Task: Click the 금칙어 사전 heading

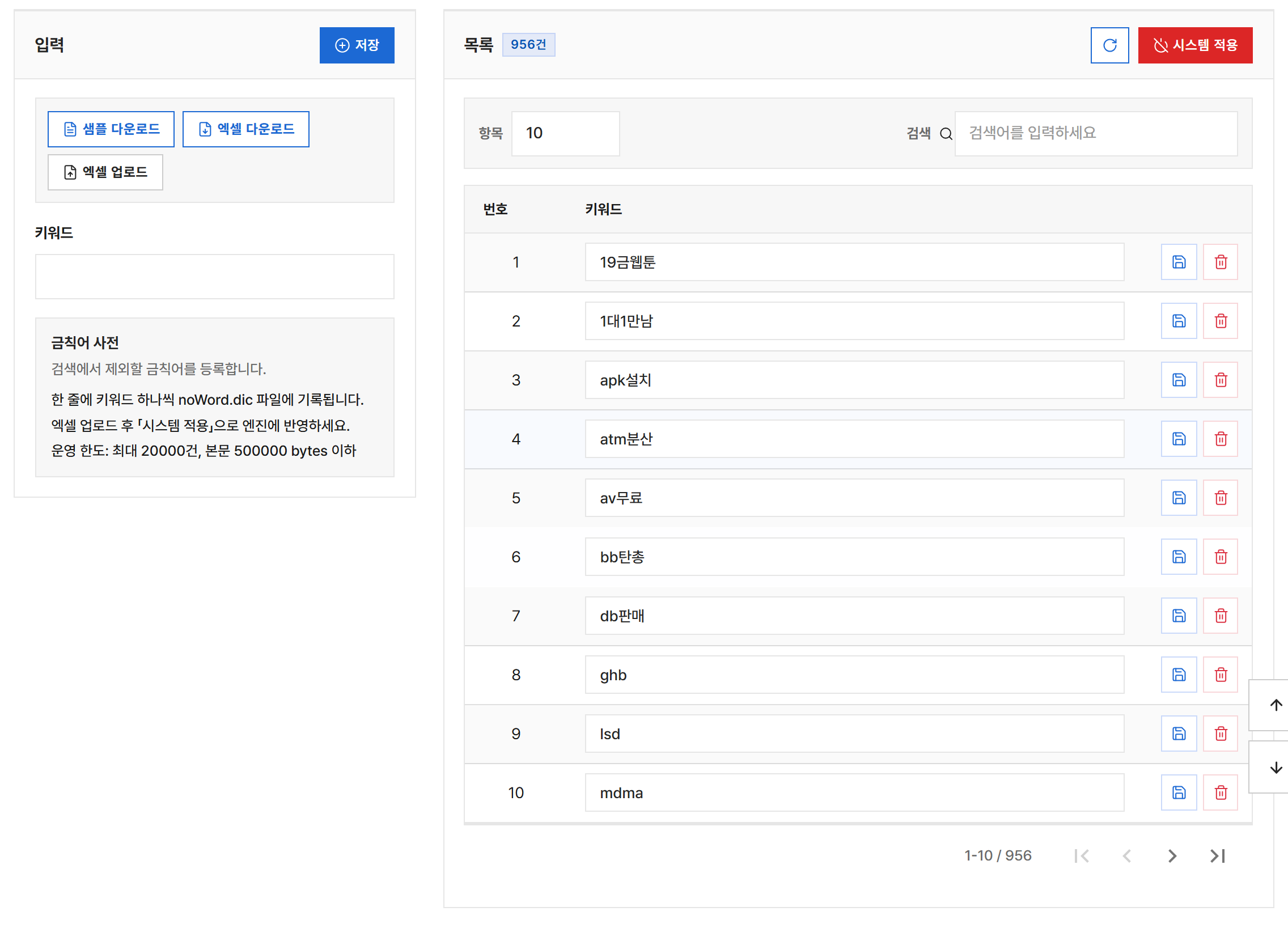Action: pos(85,343)
